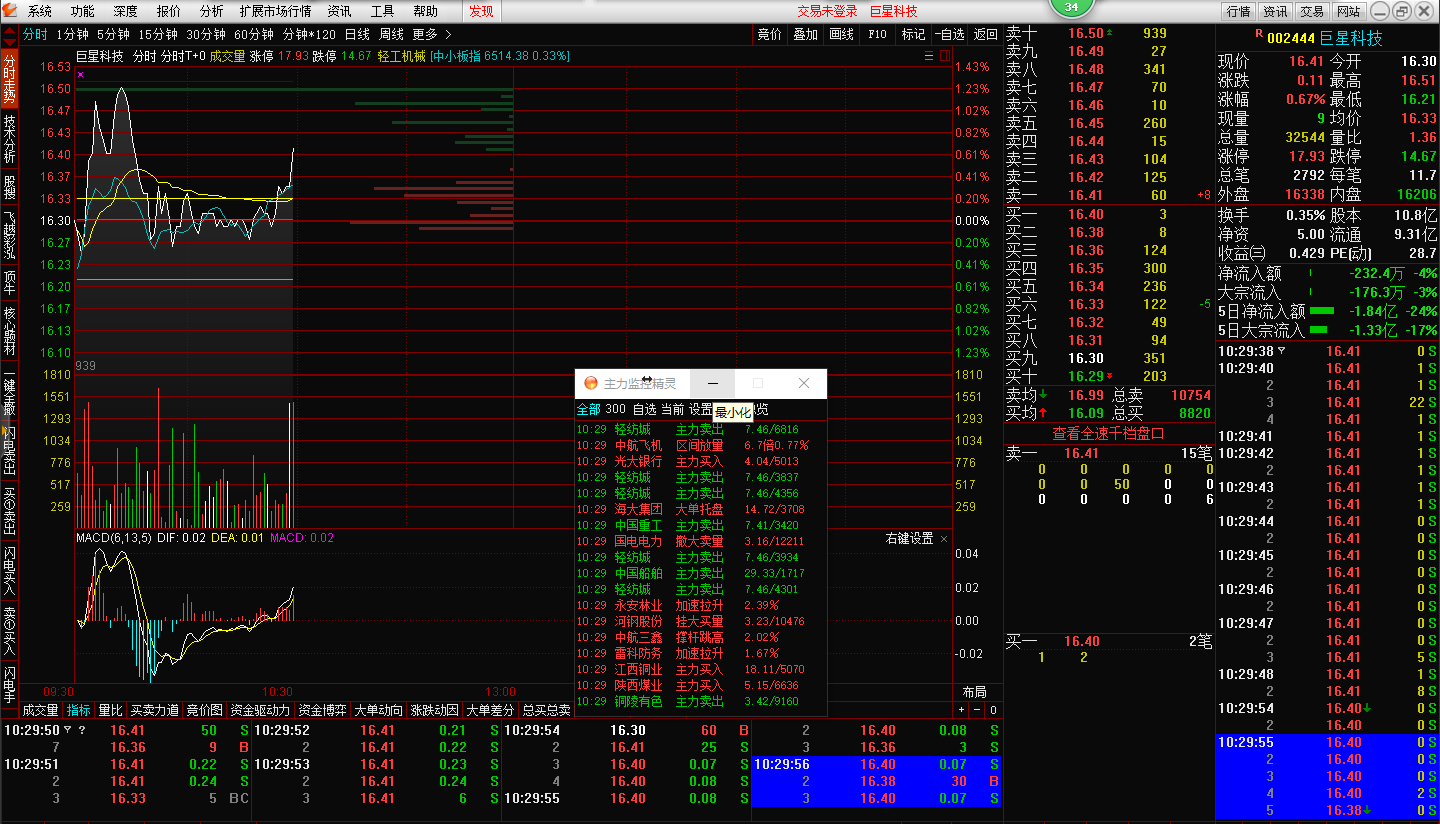Click the 画线 drawing toolbar button
Image resolution: width=1440 pixels, height=824 pixels.
(x=842, y=34)
